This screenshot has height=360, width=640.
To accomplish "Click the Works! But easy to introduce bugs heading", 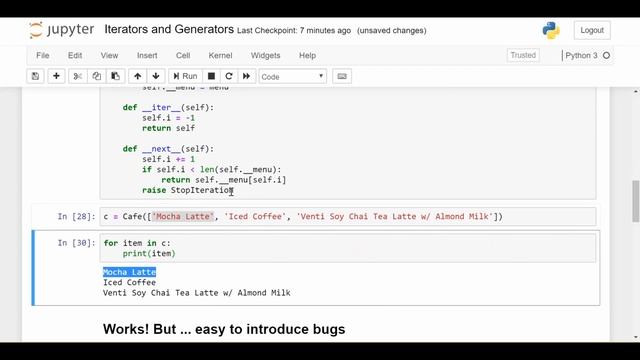I will [x=224, y=329].
